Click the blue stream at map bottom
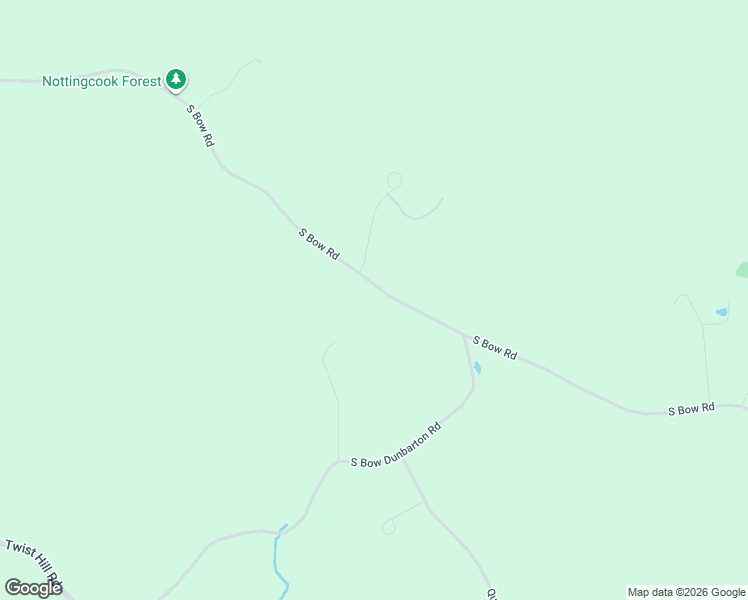Screen dimensions: 748x600 tap(280, 563)
